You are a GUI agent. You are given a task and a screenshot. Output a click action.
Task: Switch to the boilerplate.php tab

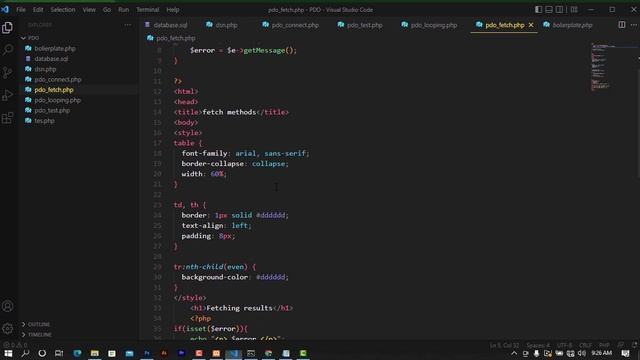click(572, 25)
